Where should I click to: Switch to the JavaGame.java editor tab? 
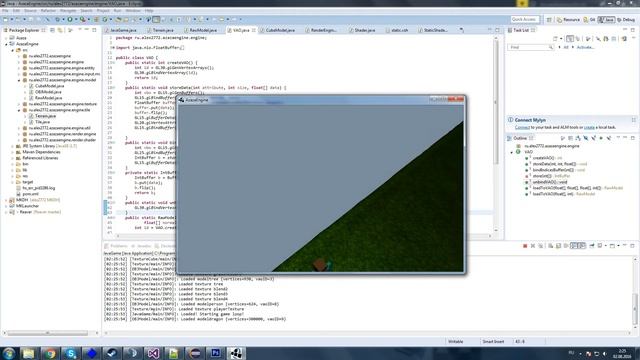coord(123,30)
